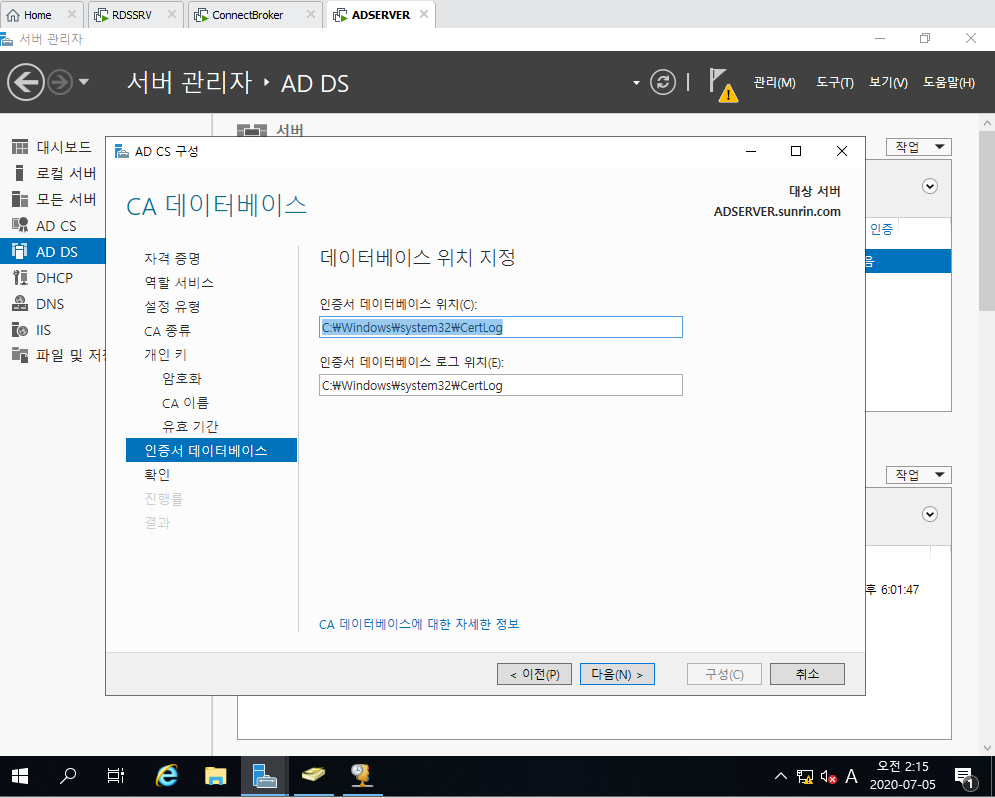Select the 인증서 데이터베이스 wizard step
Image resolution: width=995 pixels, height=798 pixels.
pyautogui.click(x=211, y=450)
